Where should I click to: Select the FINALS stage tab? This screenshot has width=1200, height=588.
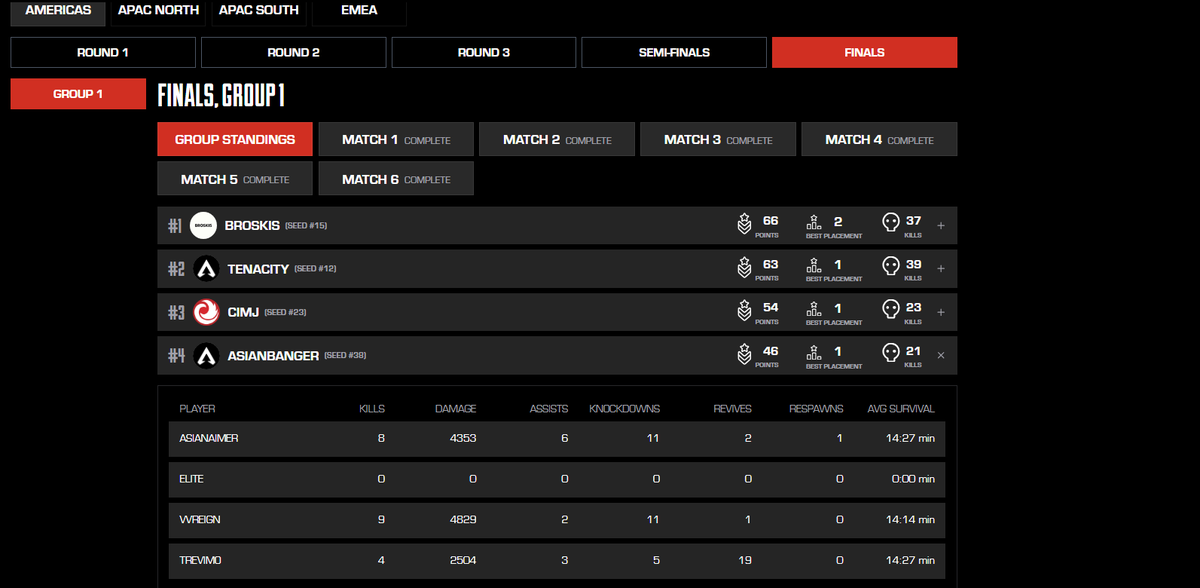[865, 52]
